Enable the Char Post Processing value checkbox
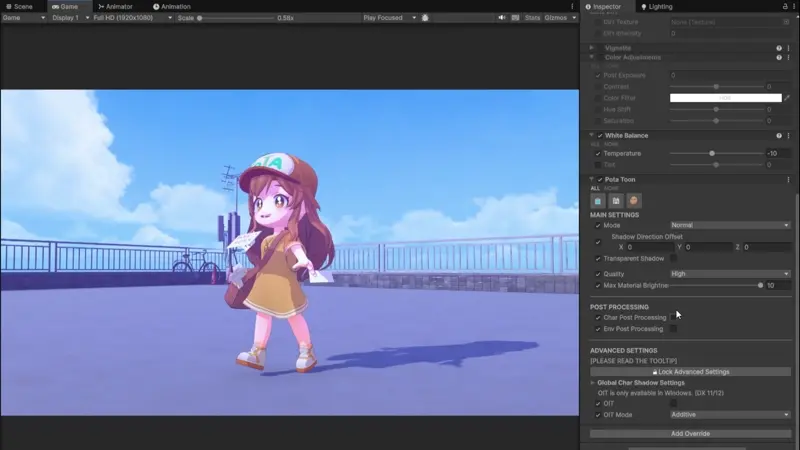The image size is (800, 450). (x=673, y=318)
